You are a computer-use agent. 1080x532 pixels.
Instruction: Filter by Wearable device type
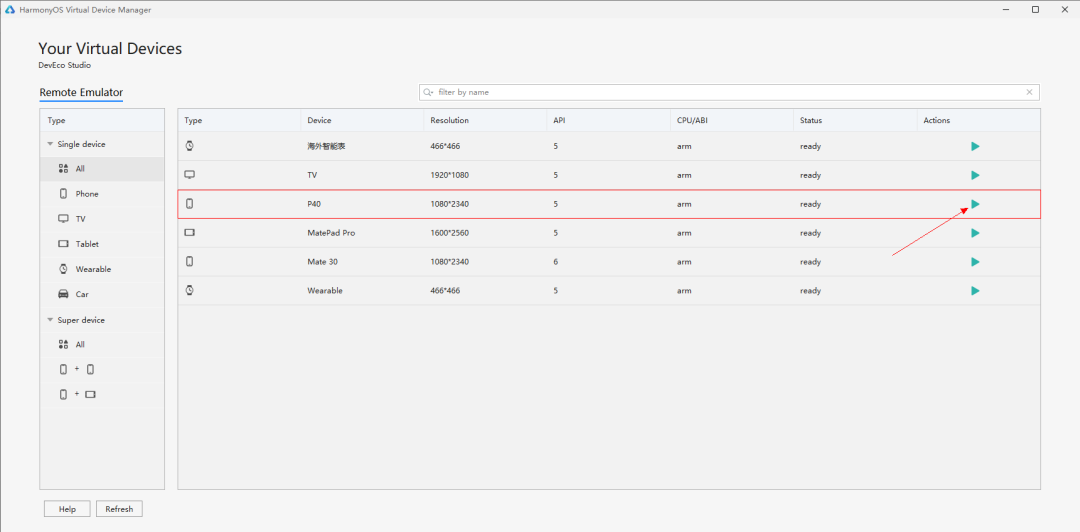tap(92, 269)
